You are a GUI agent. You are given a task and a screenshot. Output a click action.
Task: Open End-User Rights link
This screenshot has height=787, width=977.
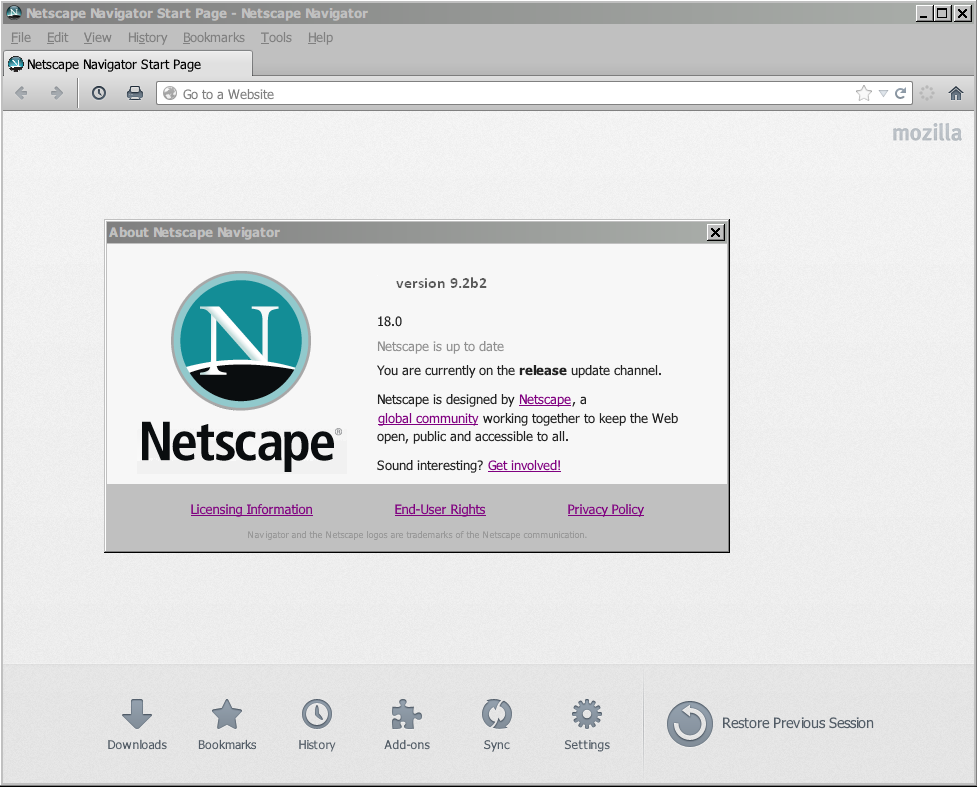[439, 510]
